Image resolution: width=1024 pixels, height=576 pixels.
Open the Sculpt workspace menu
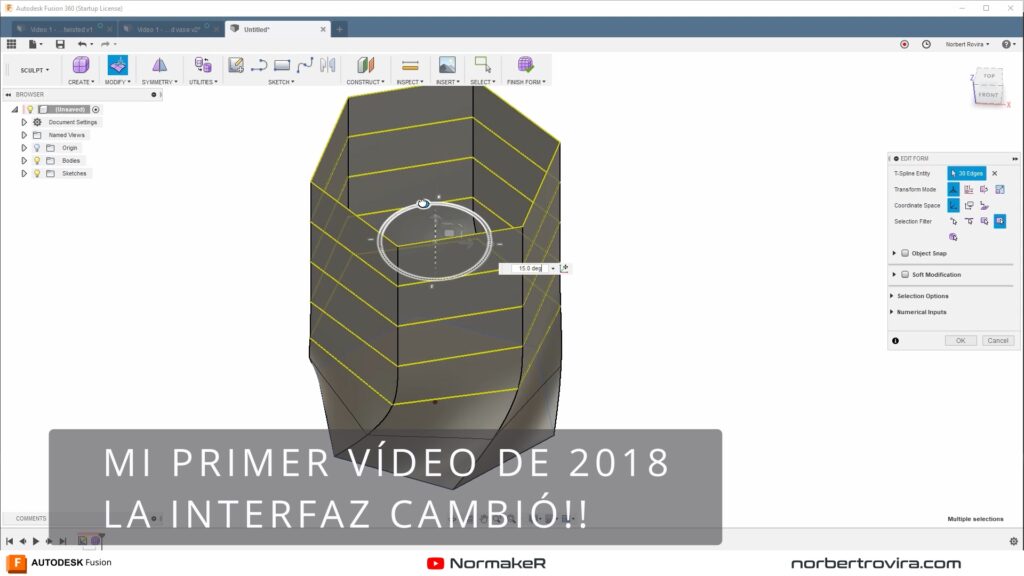(34, 70)
